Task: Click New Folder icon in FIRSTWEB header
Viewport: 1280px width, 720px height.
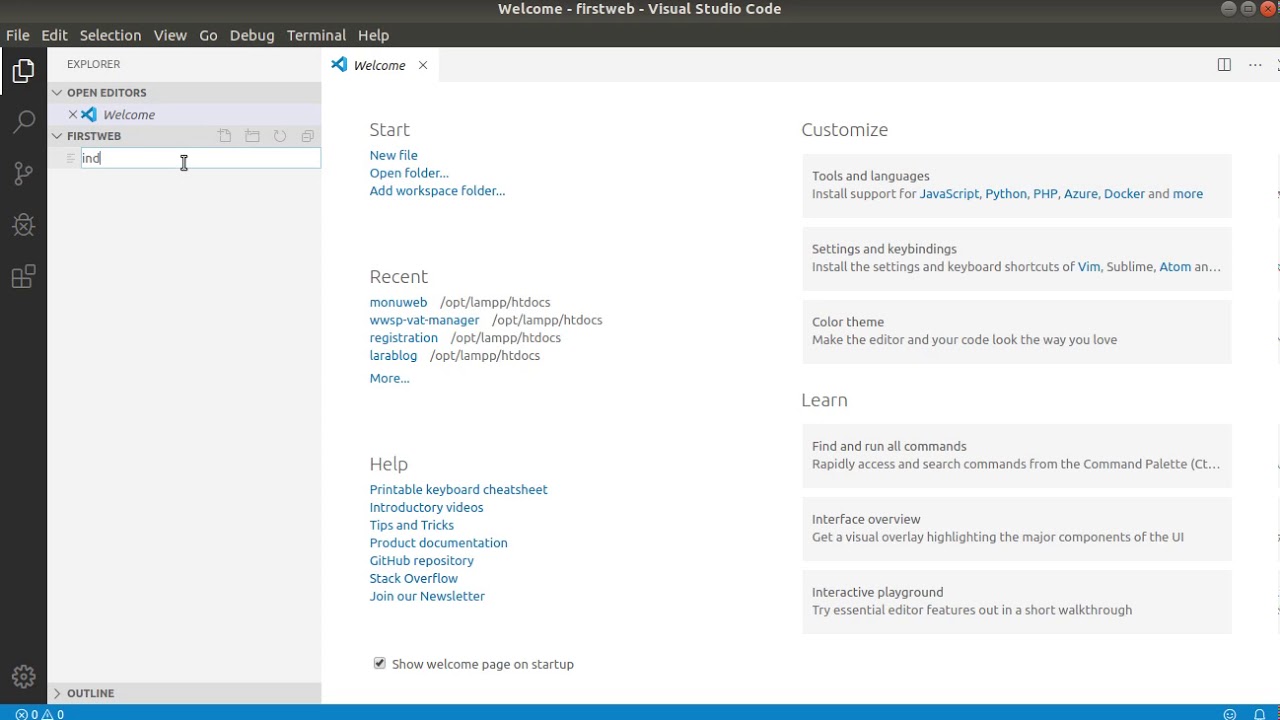Action: point(252,136)
